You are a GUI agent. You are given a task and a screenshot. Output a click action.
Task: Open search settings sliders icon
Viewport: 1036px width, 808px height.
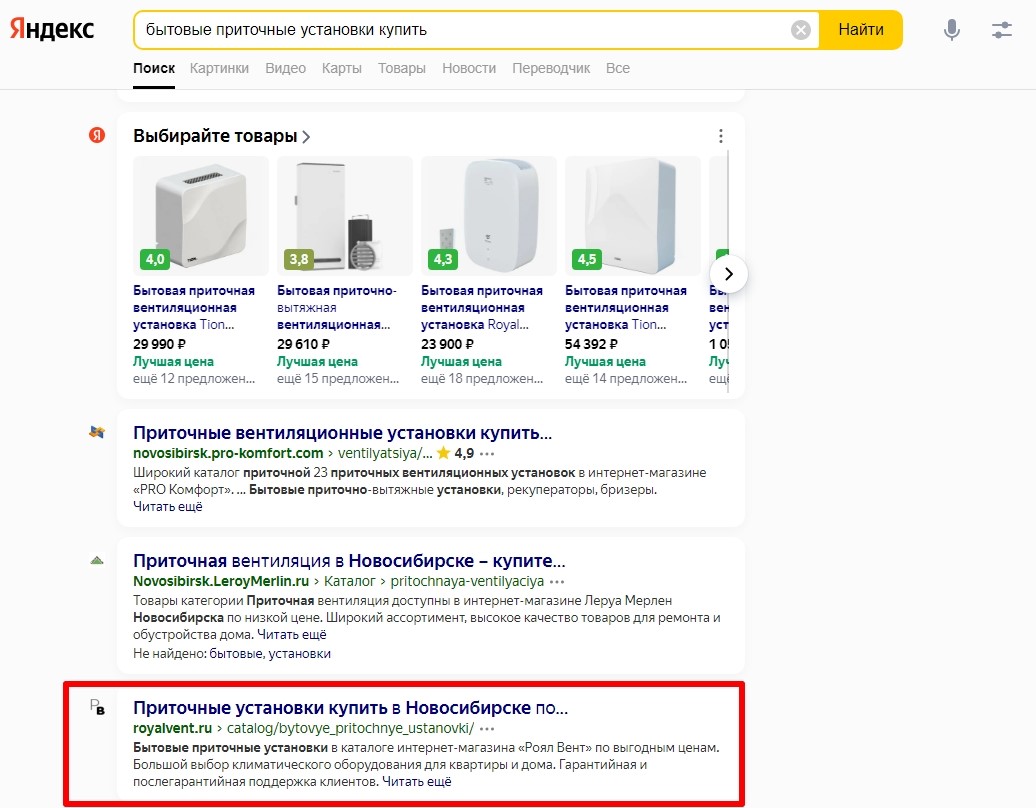(x=1002, y=30)
